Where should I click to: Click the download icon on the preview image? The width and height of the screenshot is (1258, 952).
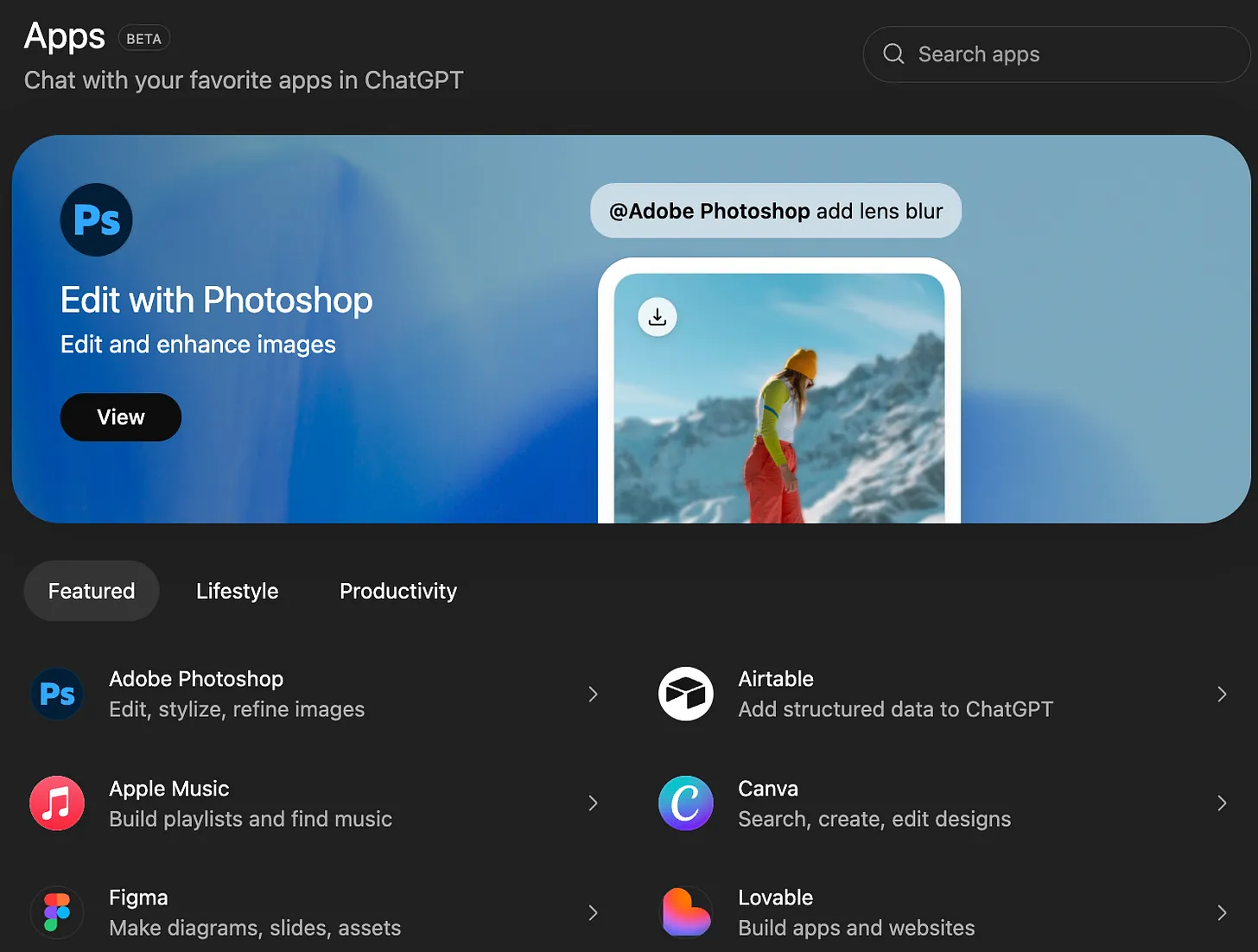click(x=658, y=317)
